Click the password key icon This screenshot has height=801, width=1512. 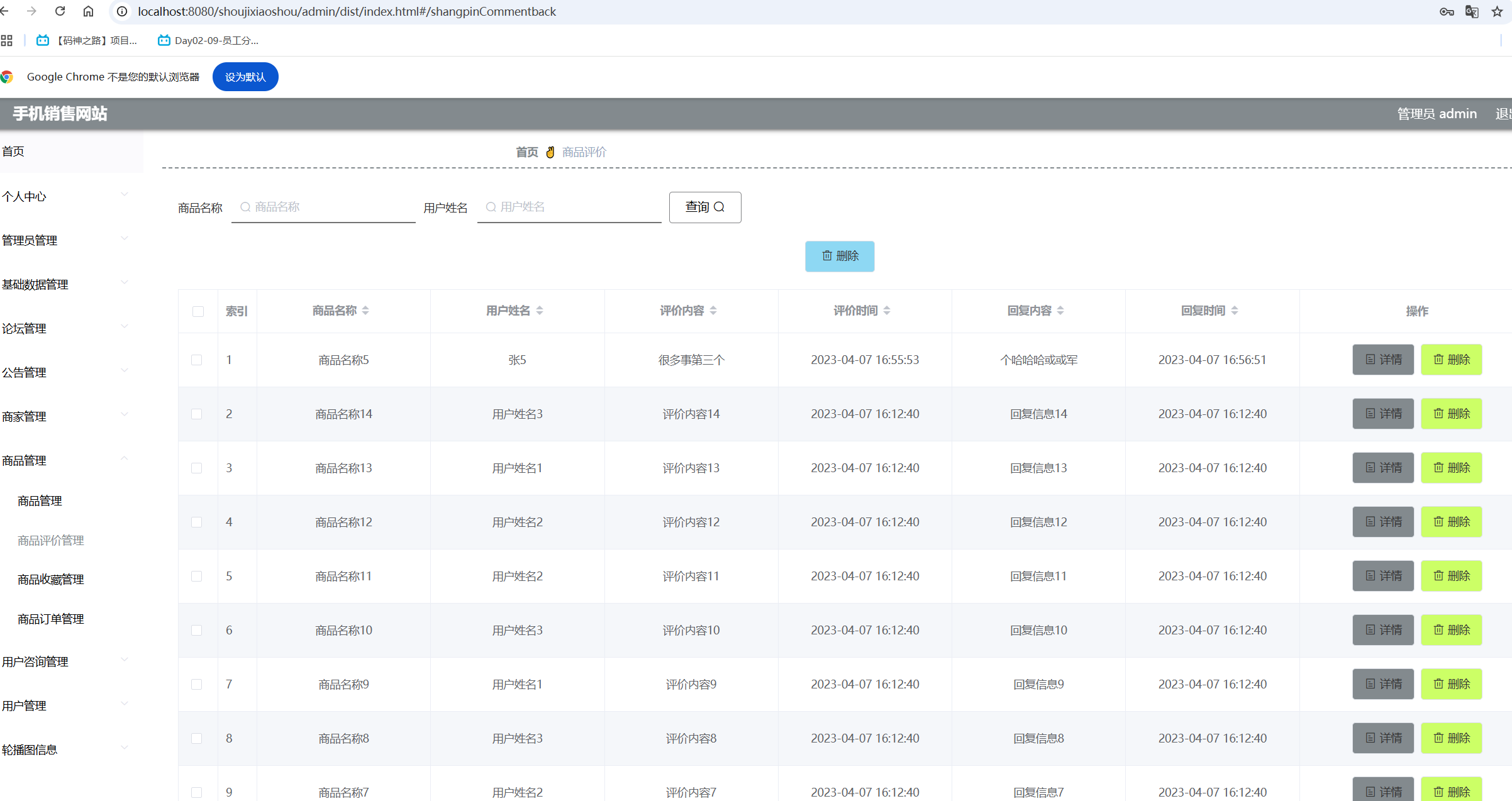1446,11
